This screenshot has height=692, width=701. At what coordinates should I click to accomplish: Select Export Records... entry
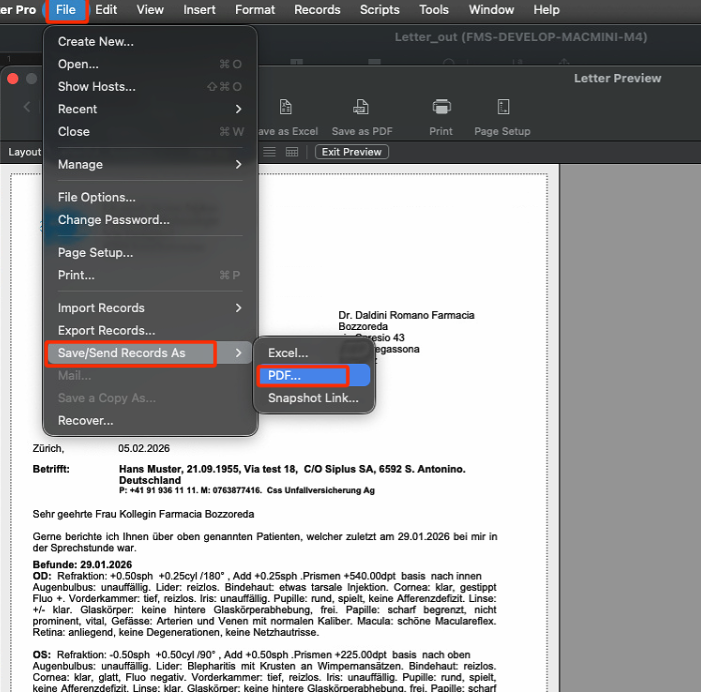150,330
